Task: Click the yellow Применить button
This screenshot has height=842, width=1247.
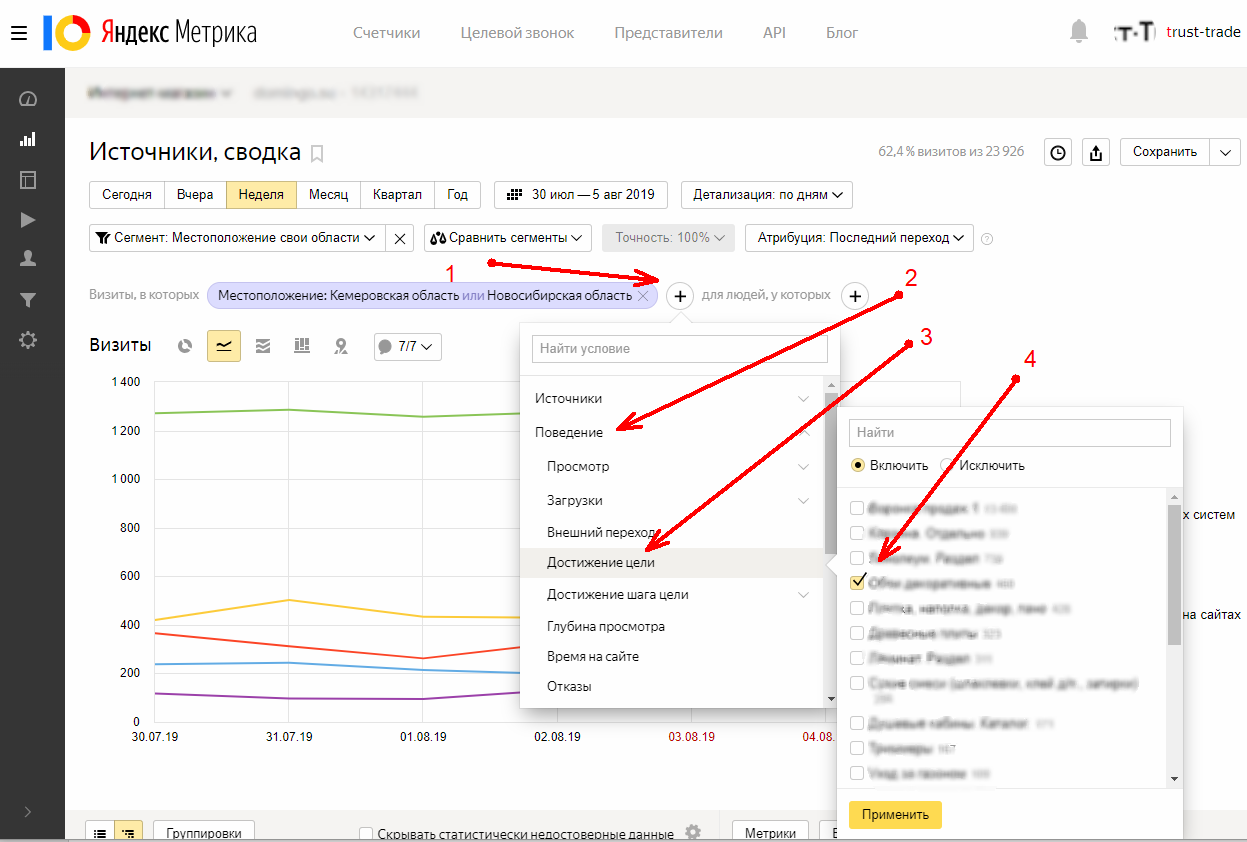Action: pyautogui.click(x=895, y=814)
